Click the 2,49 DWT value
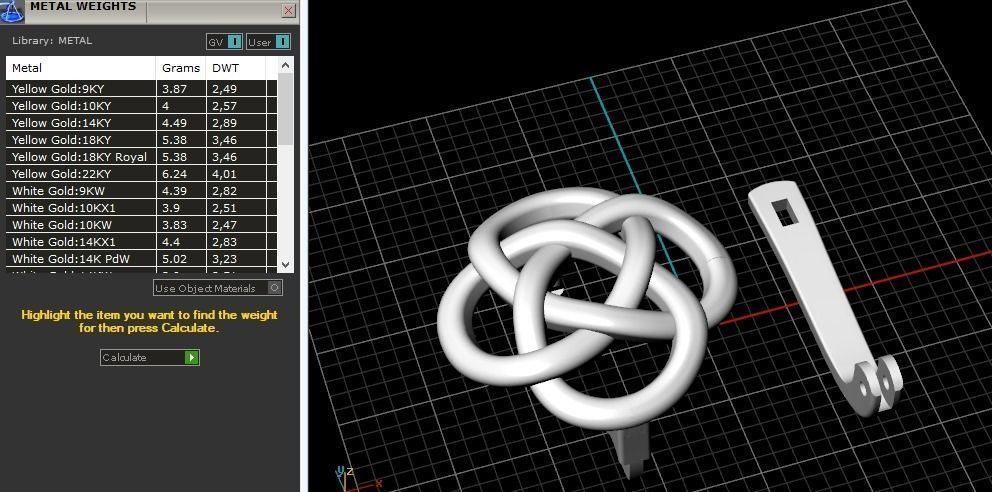The image size is (992, 492). pos(225,89)
